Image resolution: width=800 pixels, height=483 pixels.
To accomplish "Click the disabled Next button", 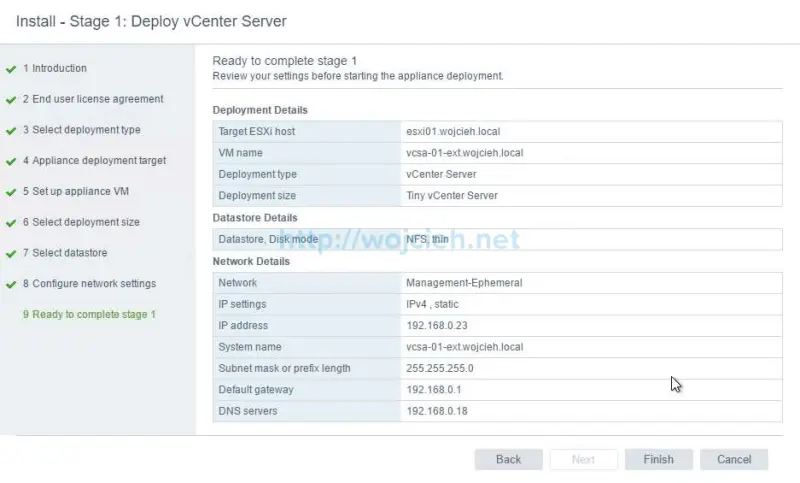I will (583, 460).
